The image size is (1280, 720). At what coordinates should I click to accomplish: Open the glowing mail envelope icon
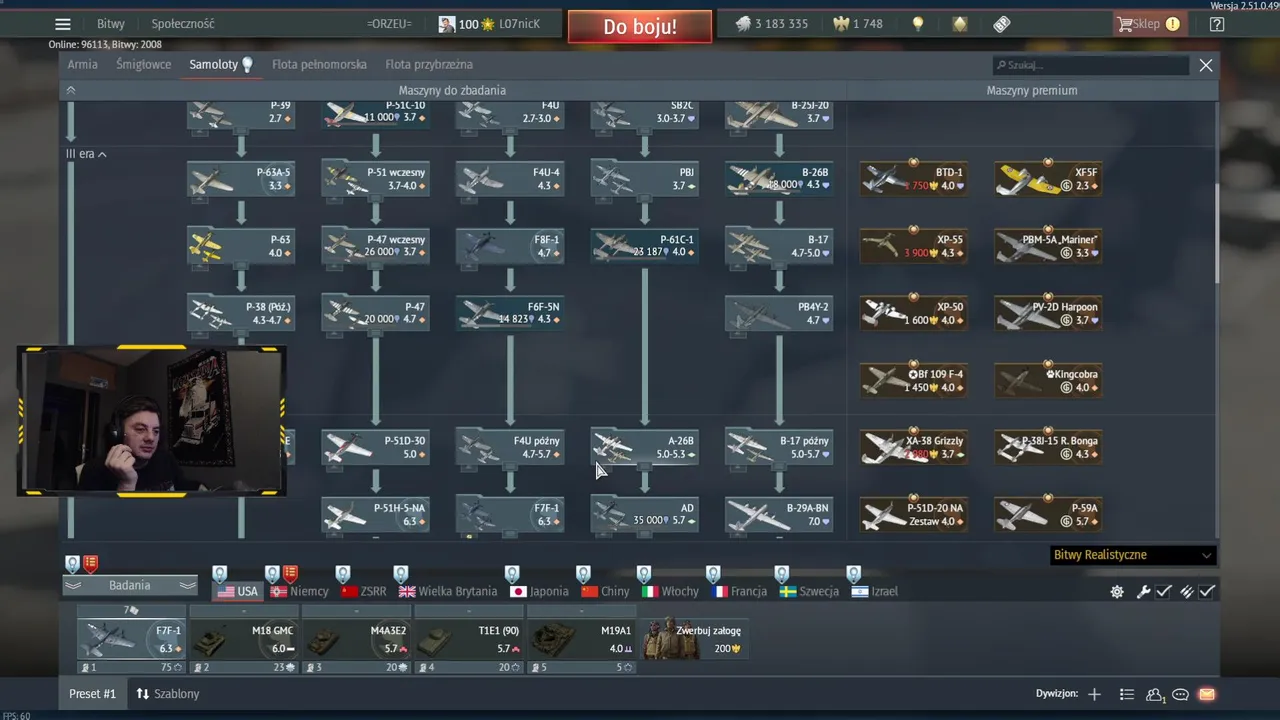(1206, 694)
